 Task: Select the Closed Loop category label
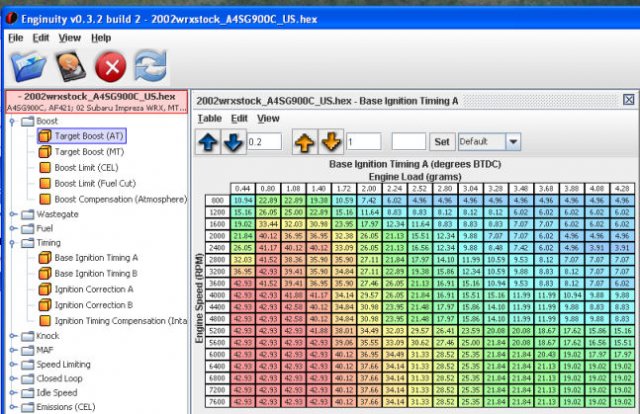tap(60, 379)
